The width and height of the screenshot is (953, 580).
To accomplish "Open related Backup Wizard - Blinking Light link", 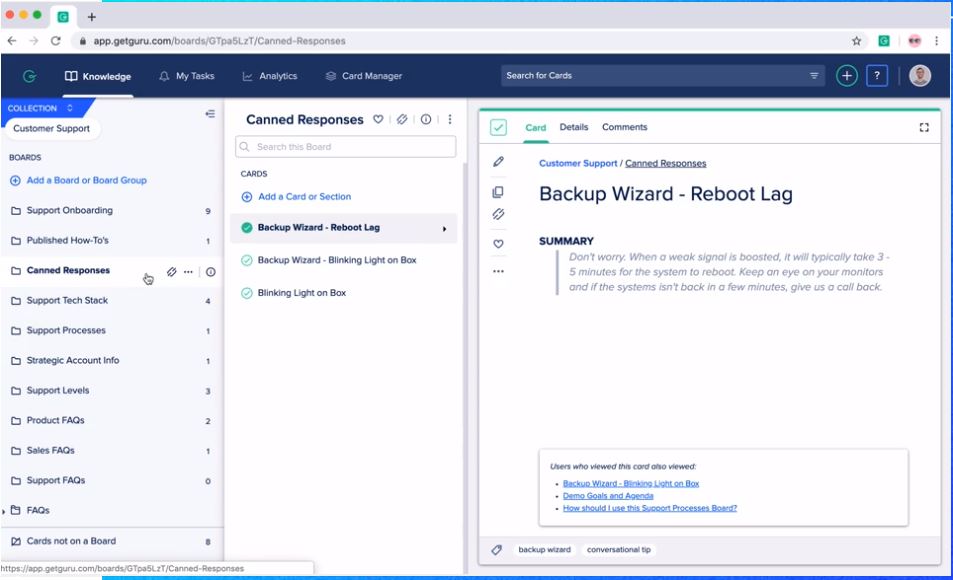I will [631, 483].
